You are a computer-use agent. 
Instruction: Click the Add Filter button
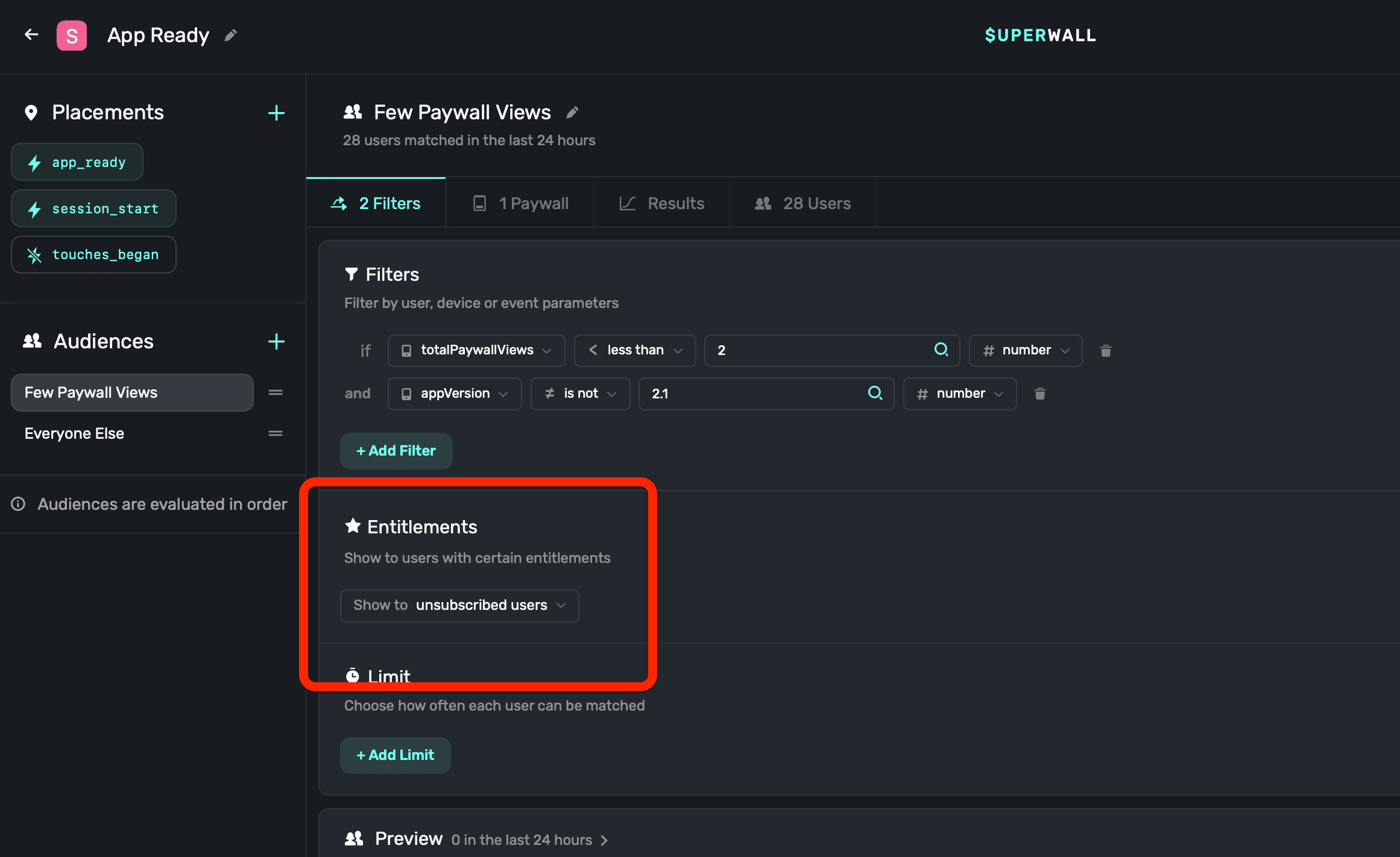396,451
